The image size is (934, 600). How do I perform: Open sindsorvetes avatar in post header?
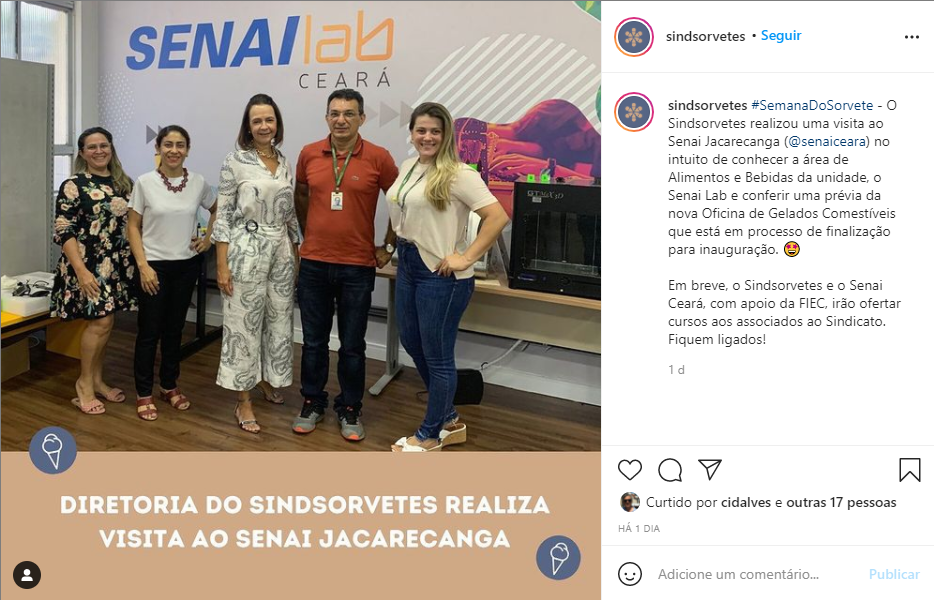(634, 37)
